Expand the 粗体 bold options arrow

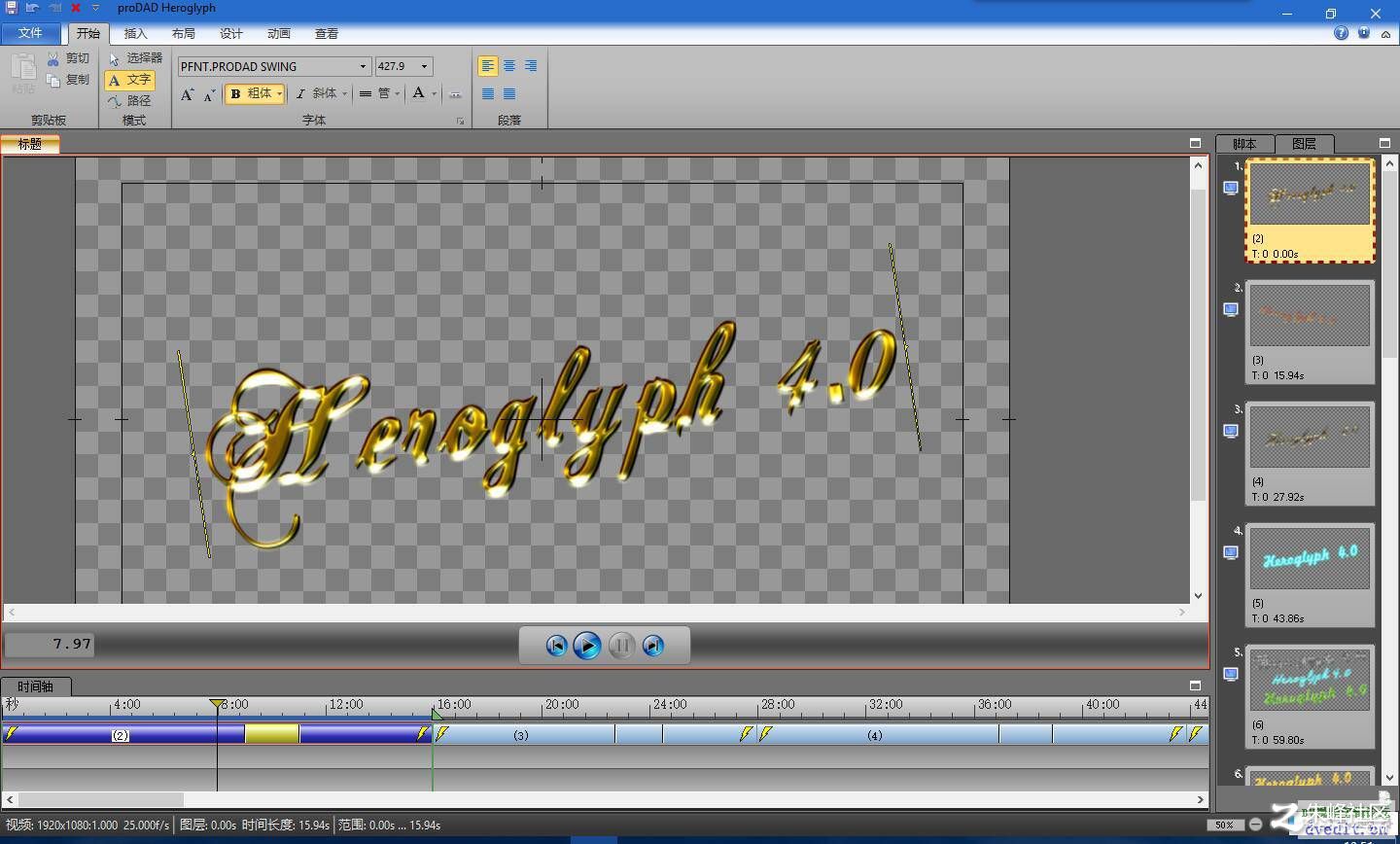tap(280, 94)
